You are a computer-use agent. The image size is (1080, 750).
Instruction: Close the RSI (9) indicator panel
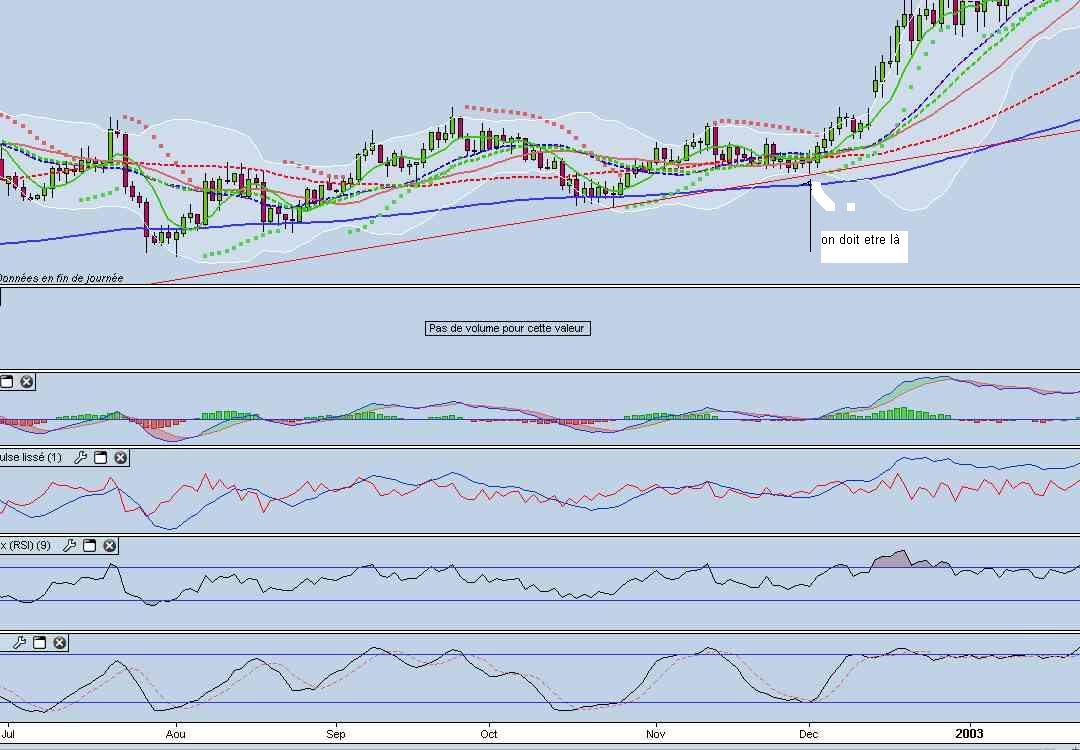click(109, 546)
